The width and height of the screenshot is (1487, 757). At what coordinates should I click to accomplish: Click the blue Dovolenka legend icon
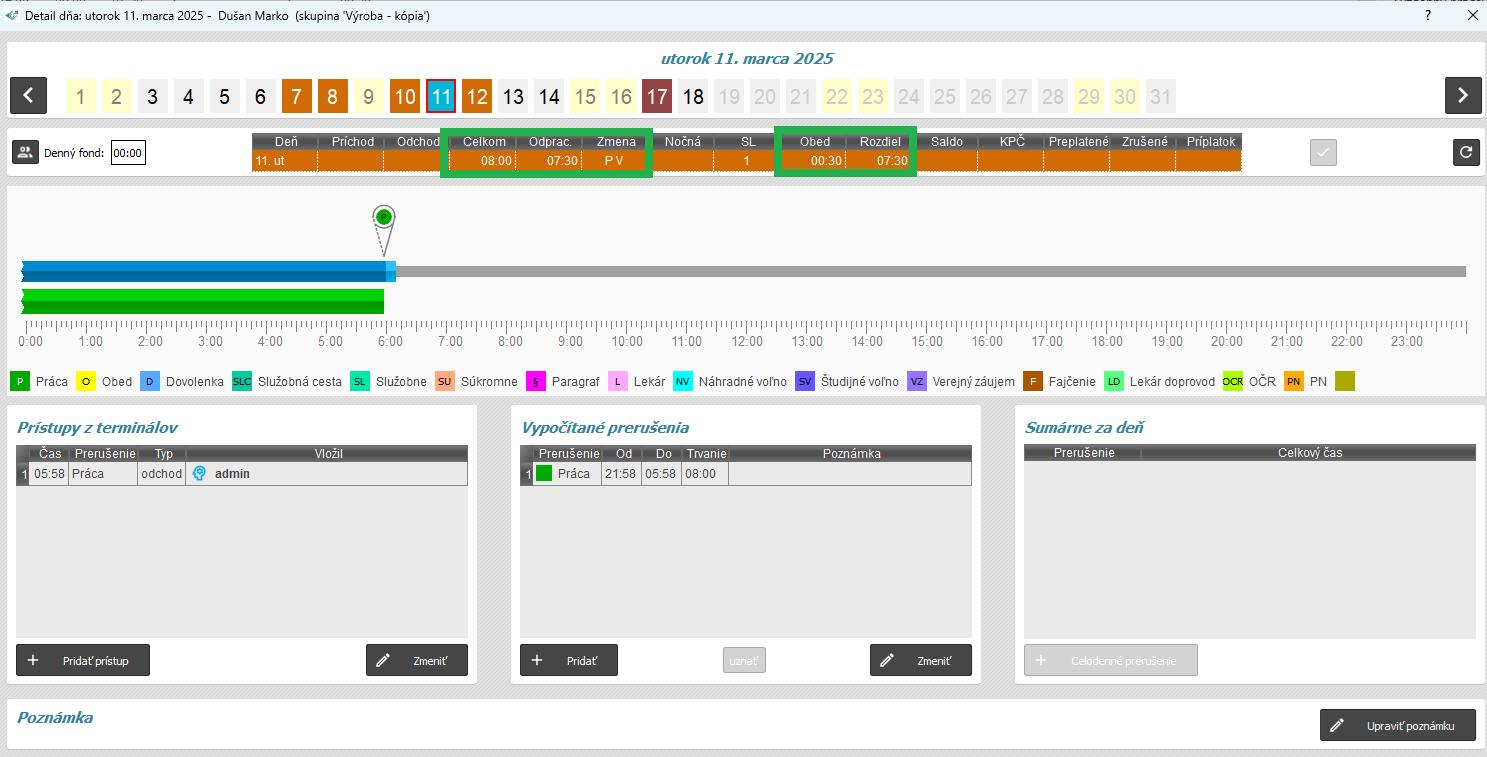(151, 381)
